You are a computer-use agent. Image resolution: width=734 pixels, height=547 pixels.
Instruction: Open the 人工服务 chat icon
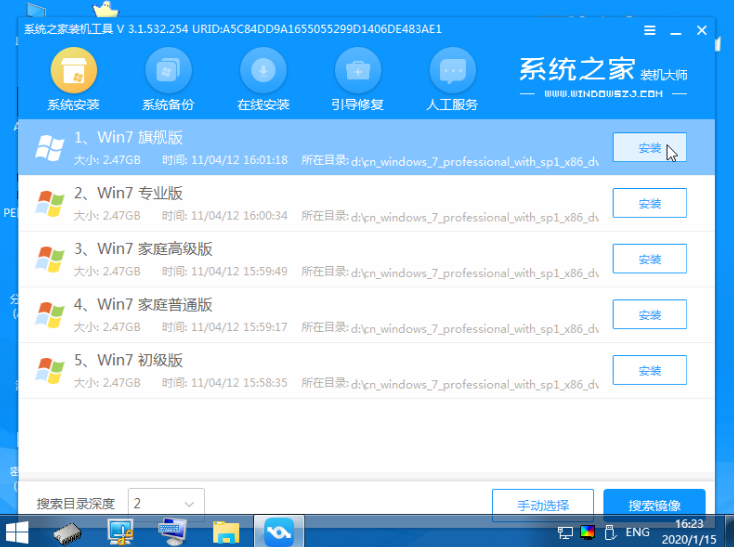[x=452, y=71]
